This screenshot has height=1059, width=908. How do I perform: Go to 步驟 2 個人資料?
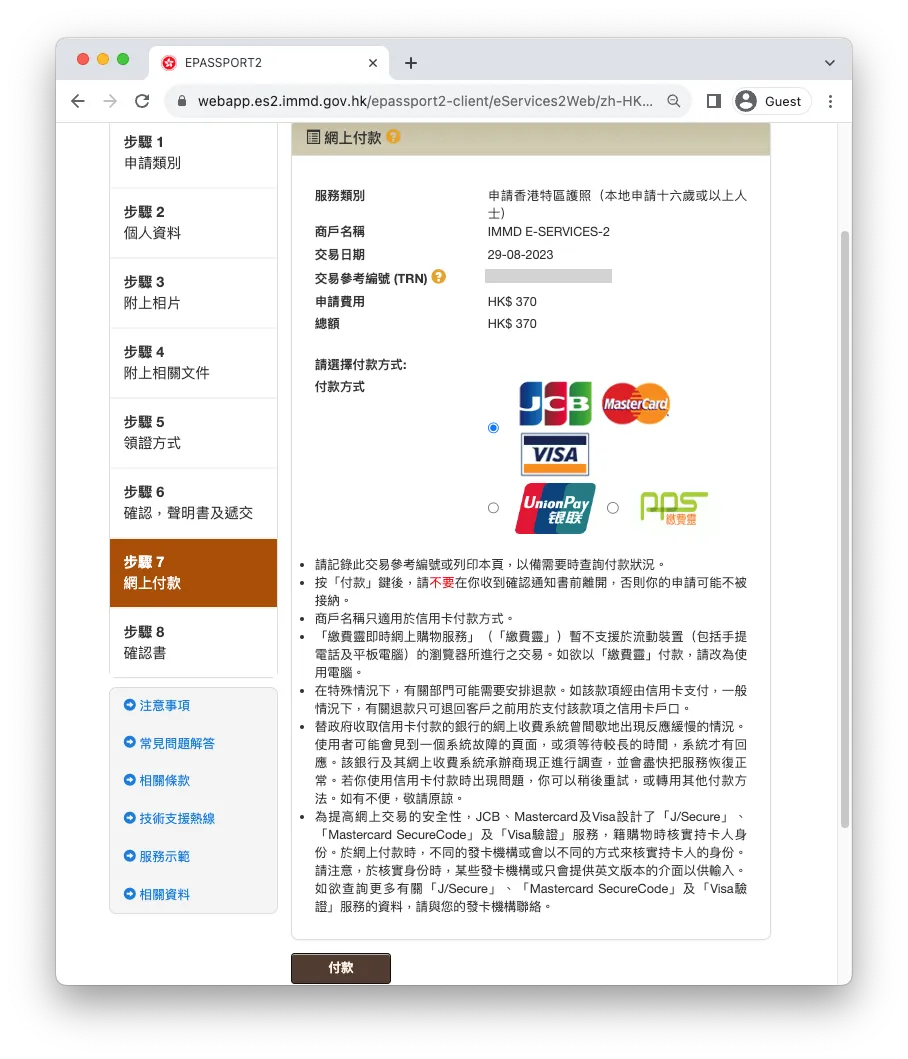[x=193, y=223]
